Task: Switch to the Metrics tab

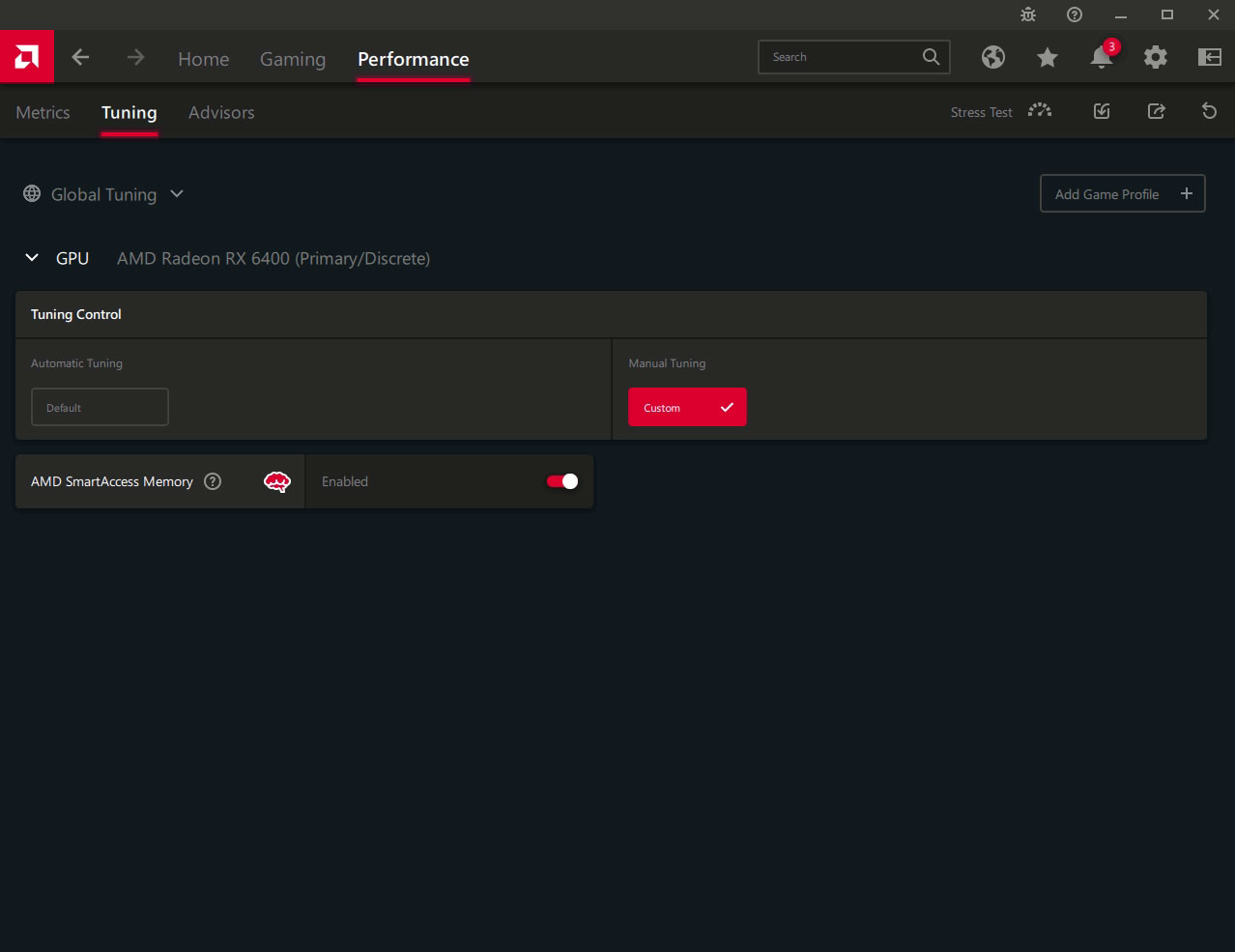Action: click(43, 113)
